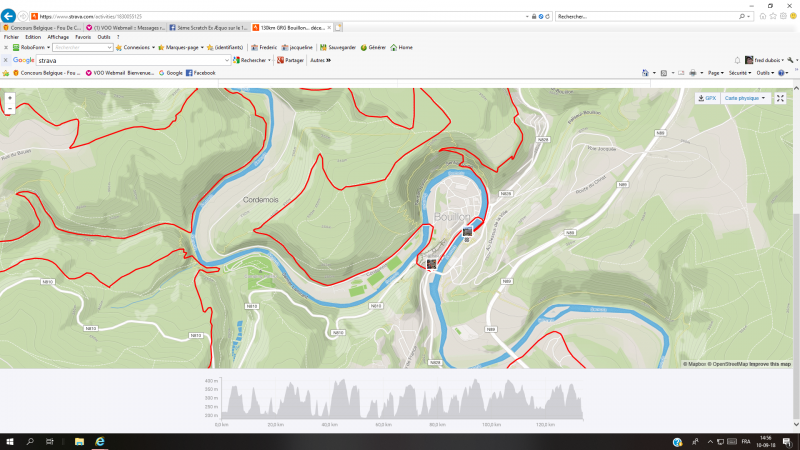Click RoboForm Sauvegarder button
Viewport: 800px width, 450px height.
338,47
